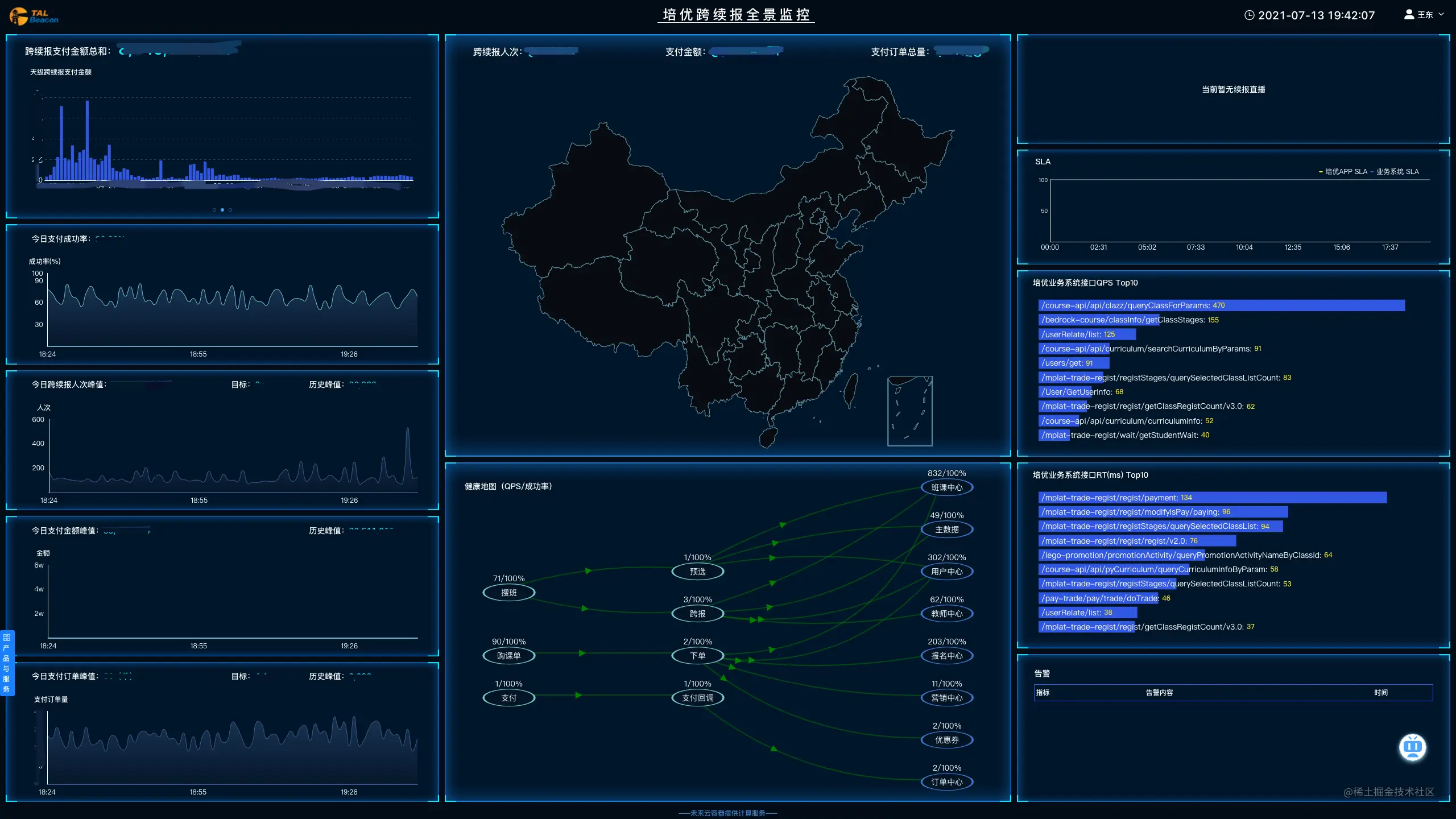The width and height of the screenshot is (1456, 819).
Task: Click the 告警内容 column header
Action: [x=1159, y=693]
